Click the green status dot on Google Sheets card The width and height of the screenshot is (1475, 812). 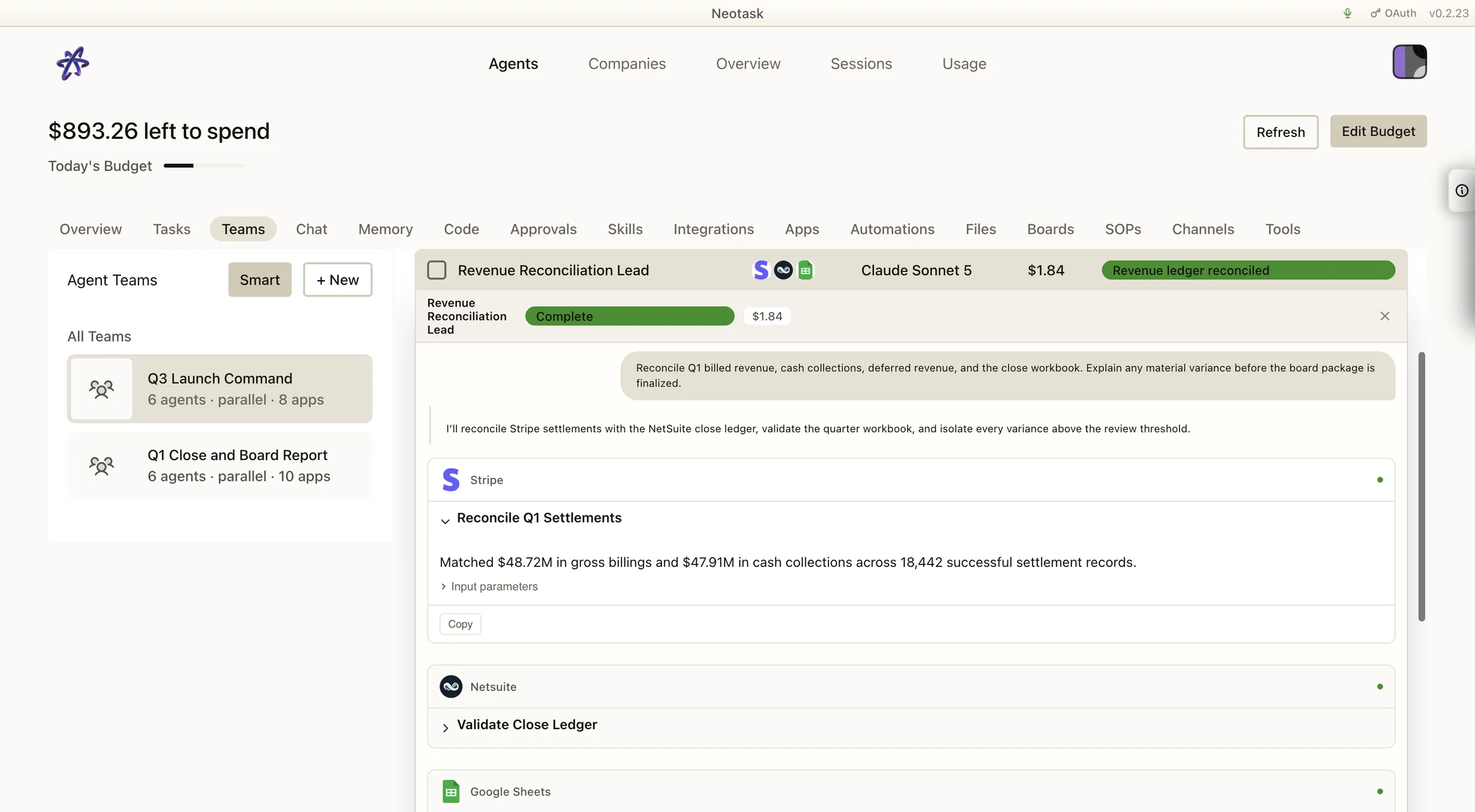[x=1380, y=792]
